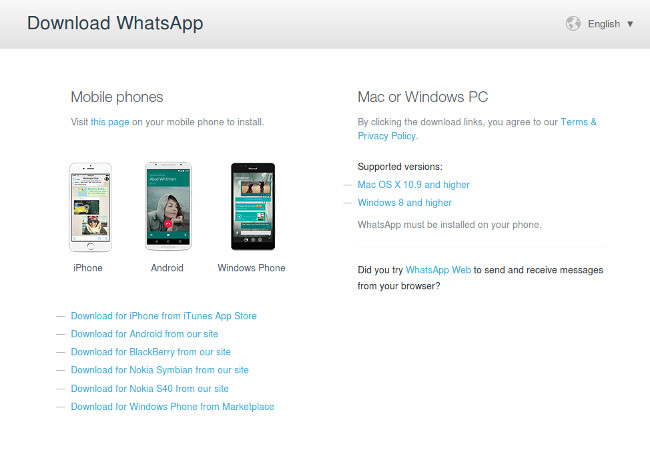Click the Windows Phone device image
This screenshot has height=476, width=650.
pos(253,206)
